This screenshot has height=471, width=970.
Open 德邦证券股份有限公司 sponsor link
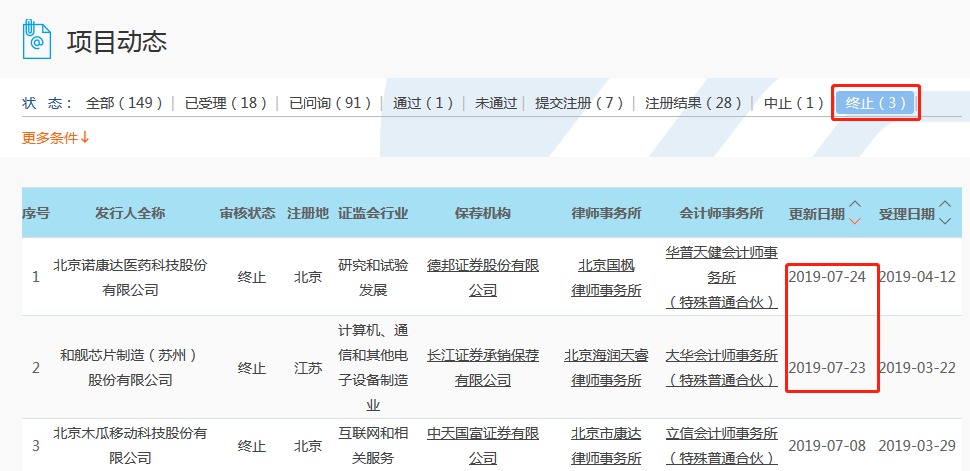pyautogui.click(x=483, y=277)
